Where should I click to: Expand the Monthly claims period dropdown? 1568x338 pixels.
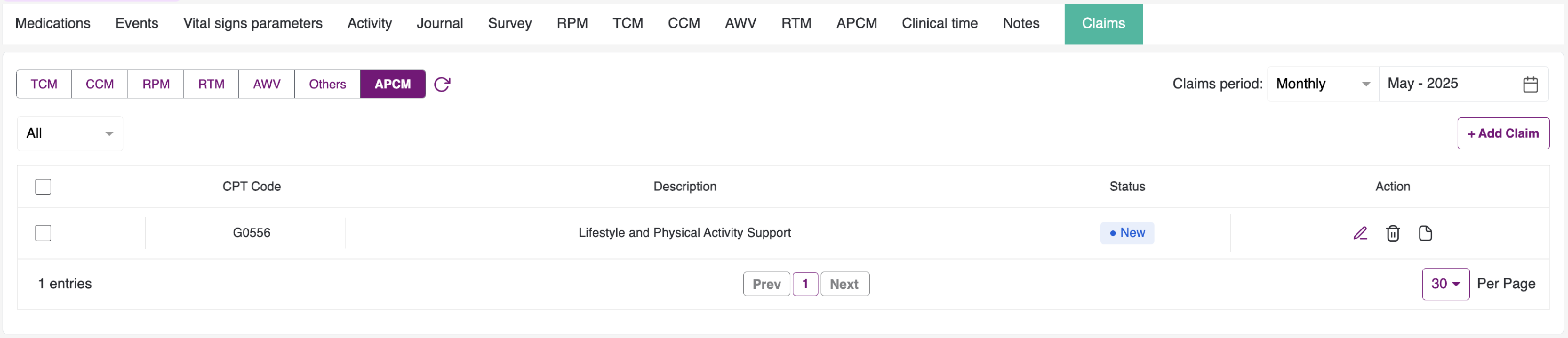[x=1322, y=84]
